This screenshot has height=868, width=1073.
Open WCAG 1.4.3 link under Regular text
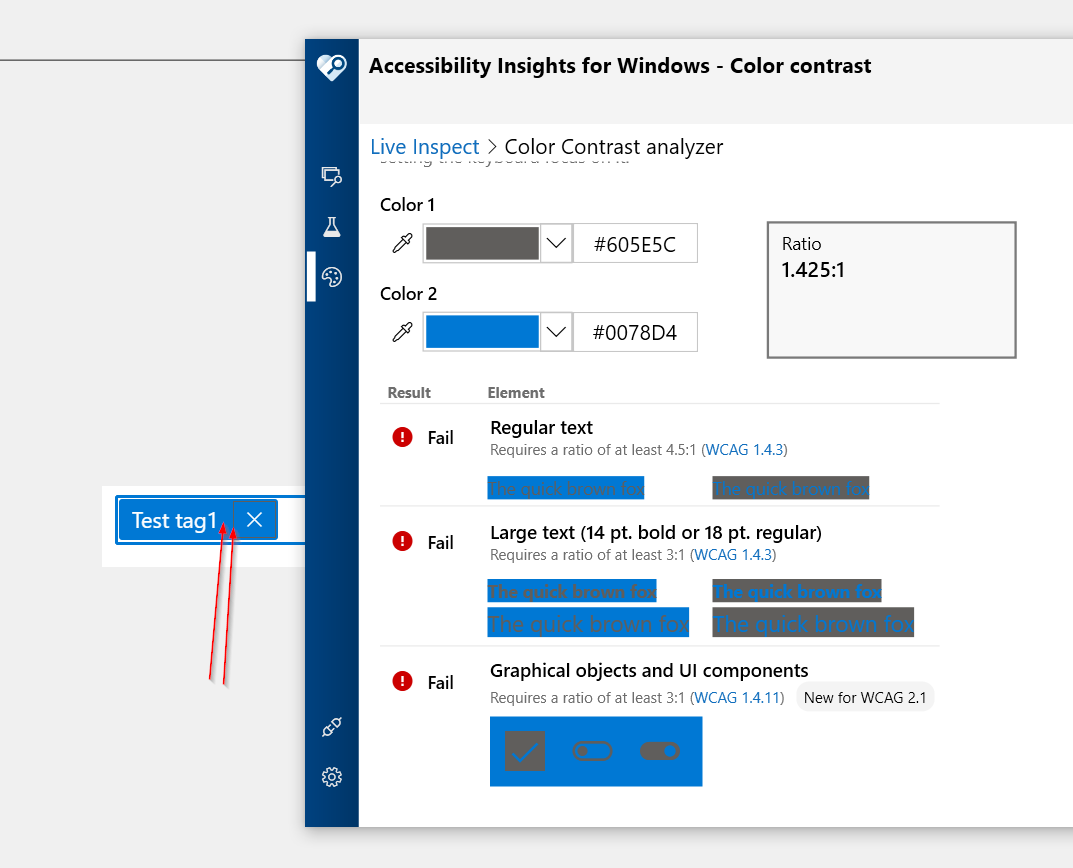pos(745,450)
